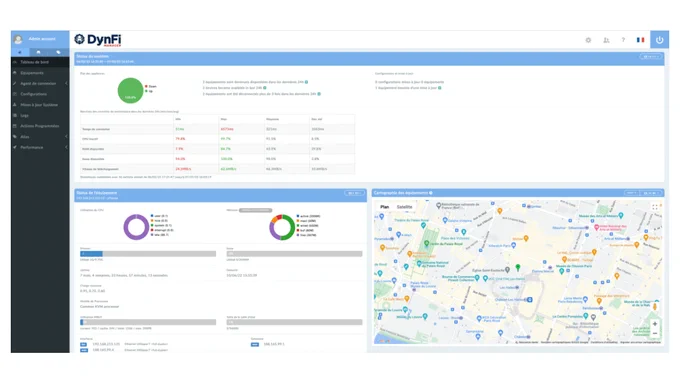Click the second network interface badge
This screenshot has height=383, width=680.
click(83, 350)
